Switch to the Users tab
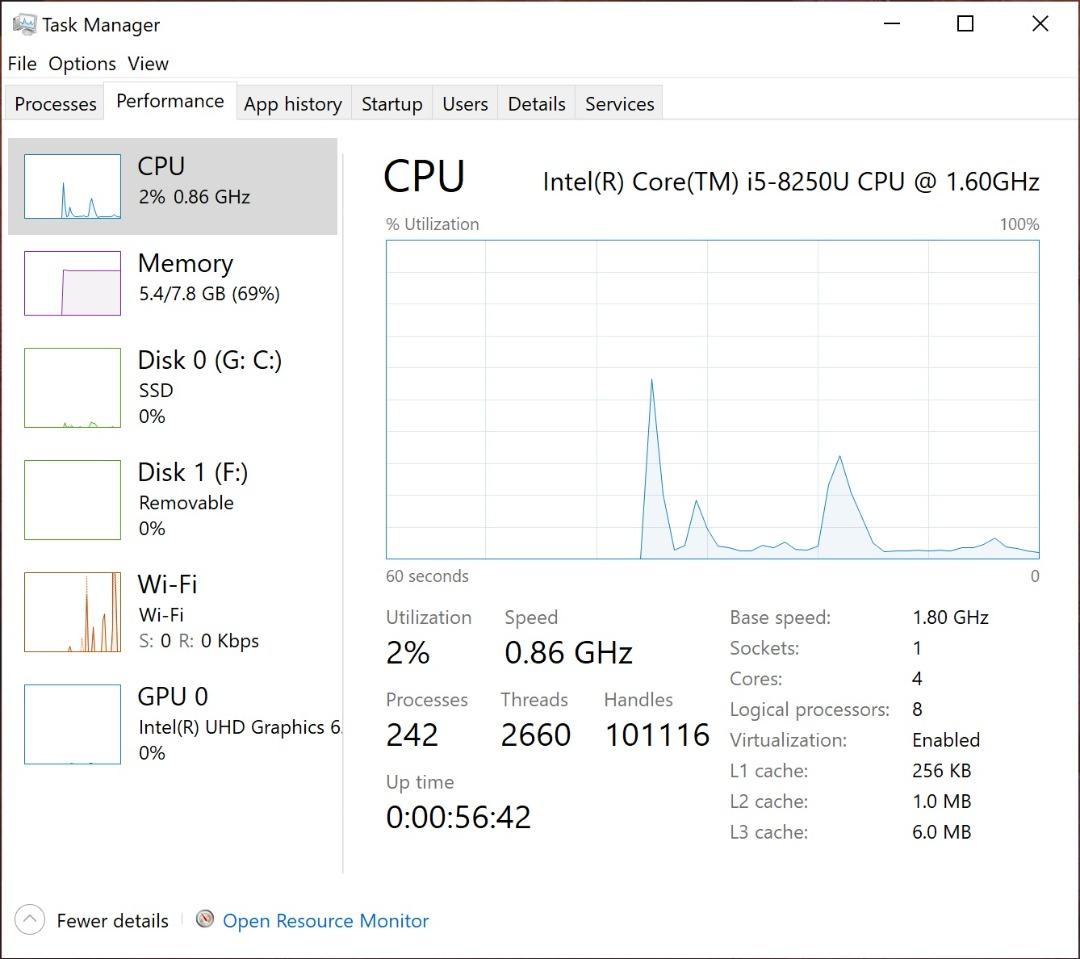The width and height of the screenshot is (1080, 959). [464, 103]
